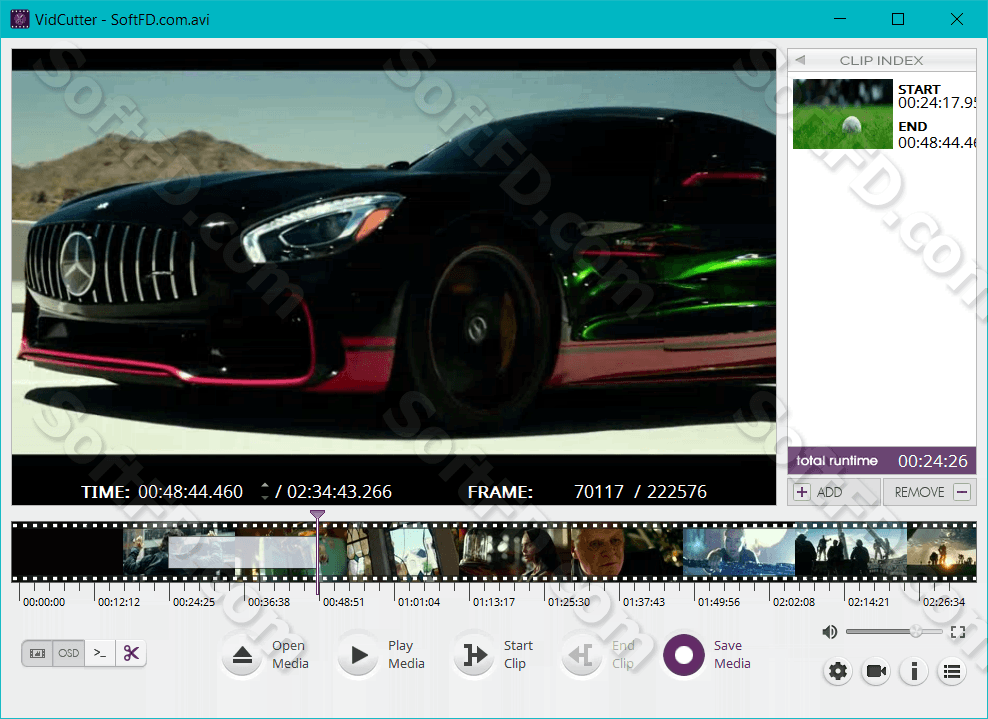Click the timeline playhead marker
Image resolution: width=988 pixels, height=719 pixels.
318,515
